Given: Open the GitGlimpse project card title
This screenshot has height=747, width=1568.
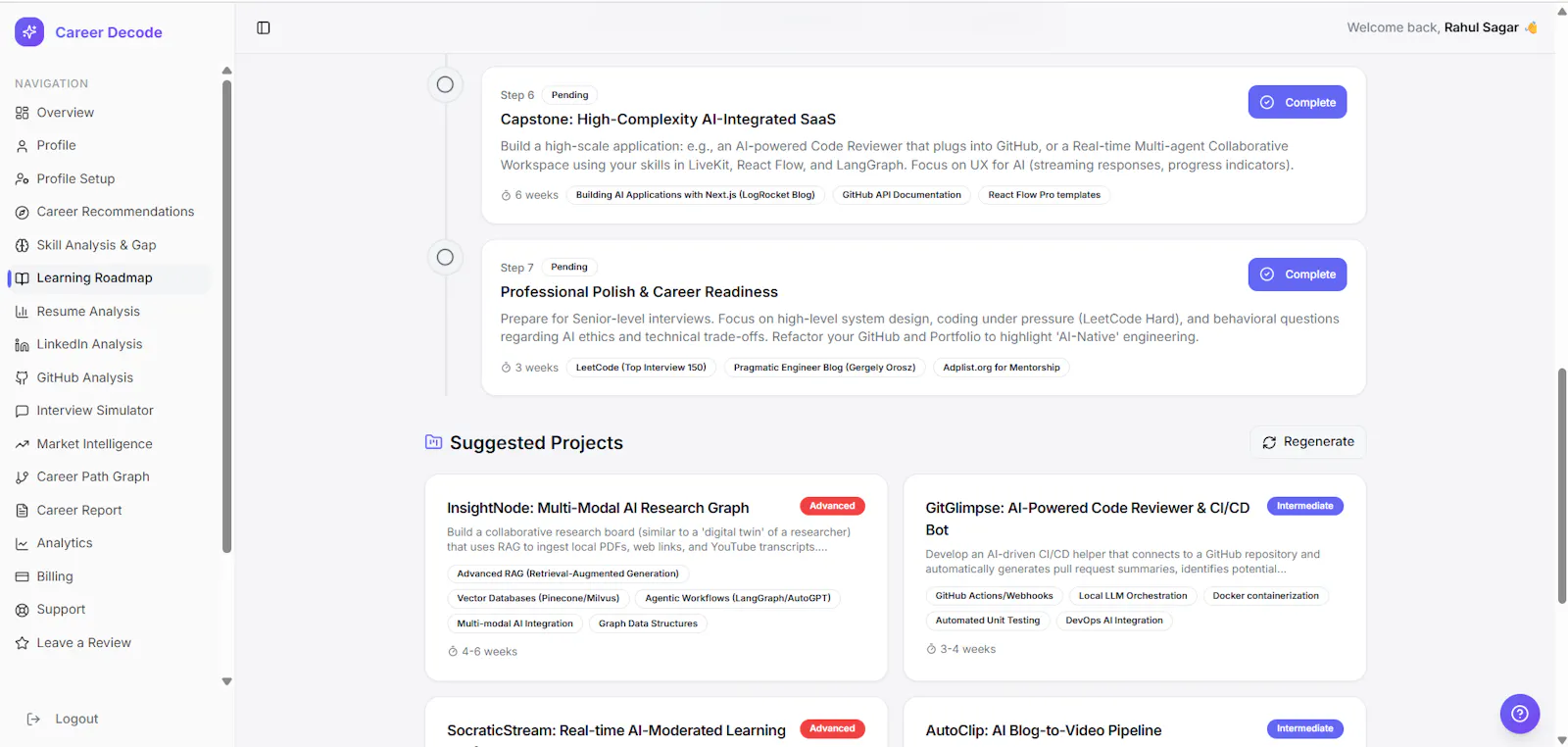Looking at the screenshot, I should coord(1088,519).
